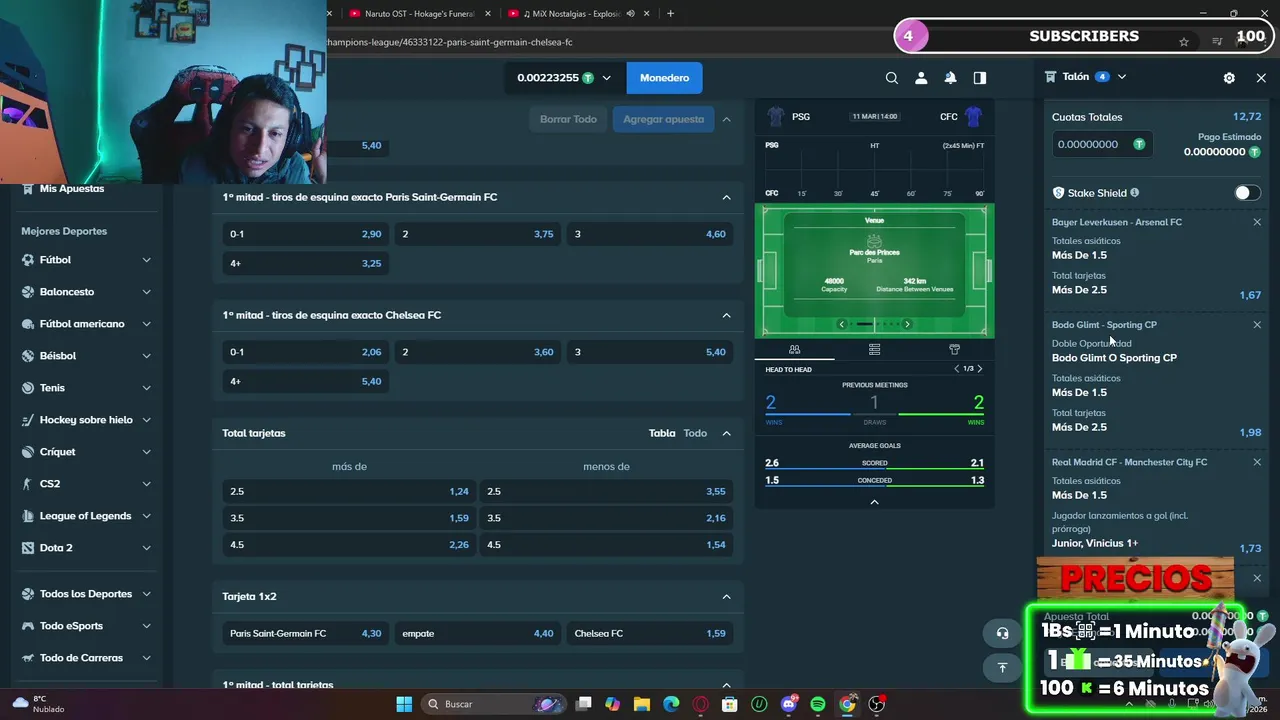Open the currency balance dropdown
Viewport: 1280px width, 720px height.
coord(564,78)
